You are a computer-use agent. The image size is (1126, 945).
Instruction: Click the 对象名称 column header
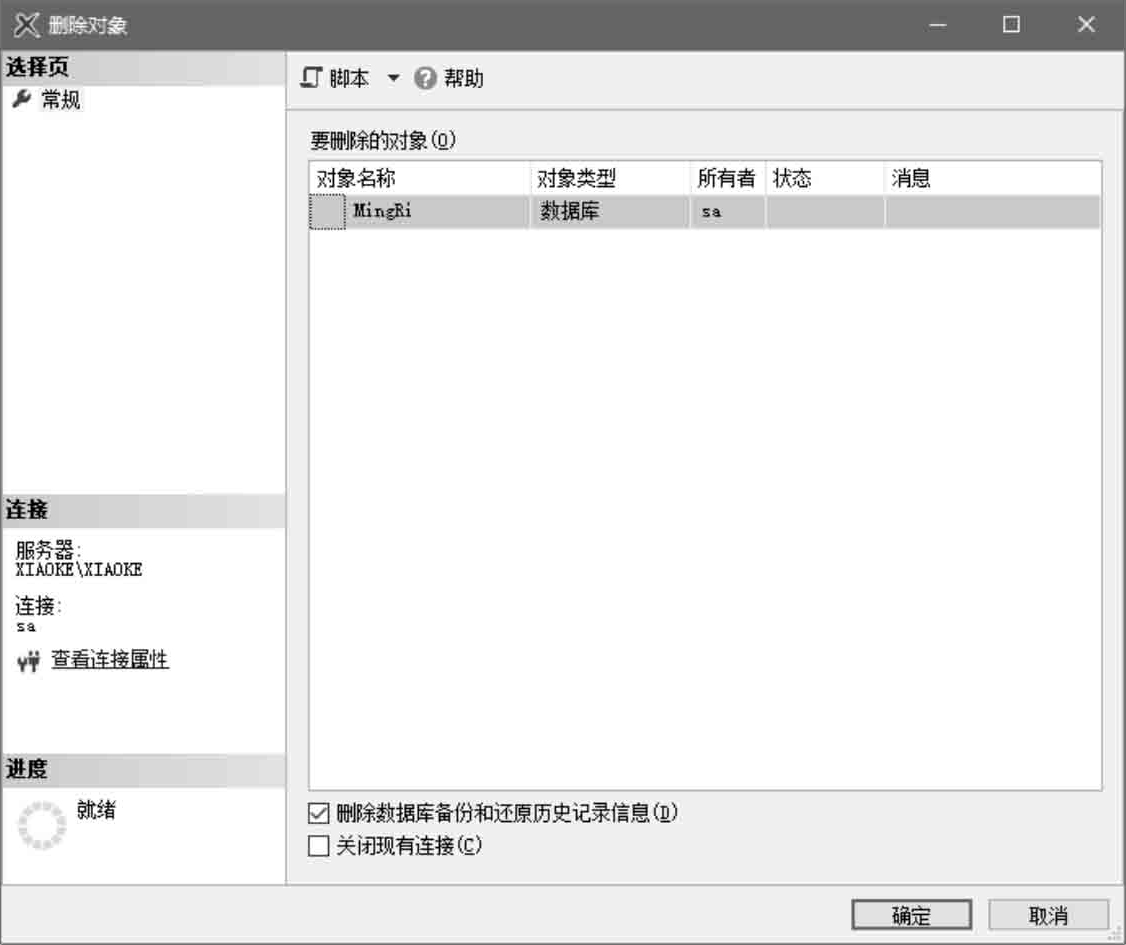pyautogui.click(x=357, y=179)
